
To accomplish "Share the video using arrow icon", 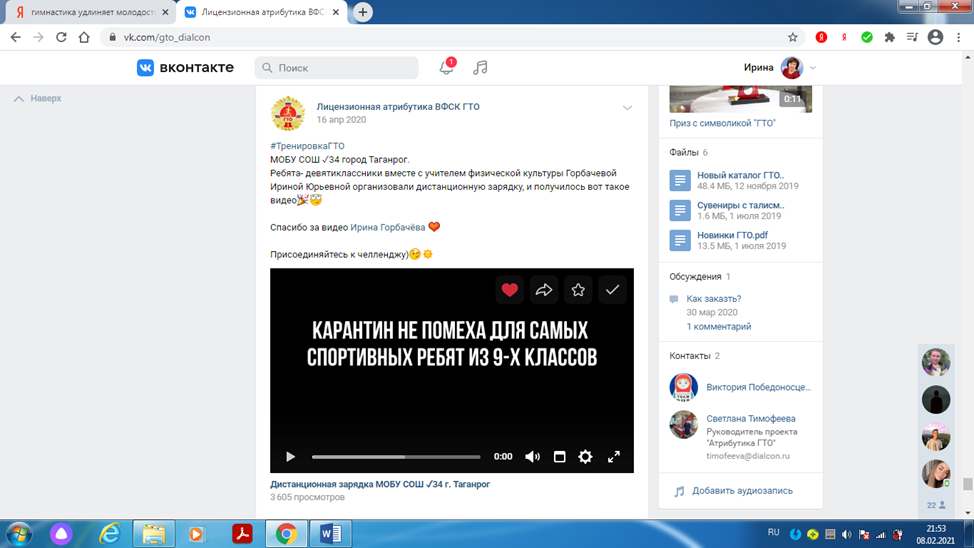I will [544, 290].
